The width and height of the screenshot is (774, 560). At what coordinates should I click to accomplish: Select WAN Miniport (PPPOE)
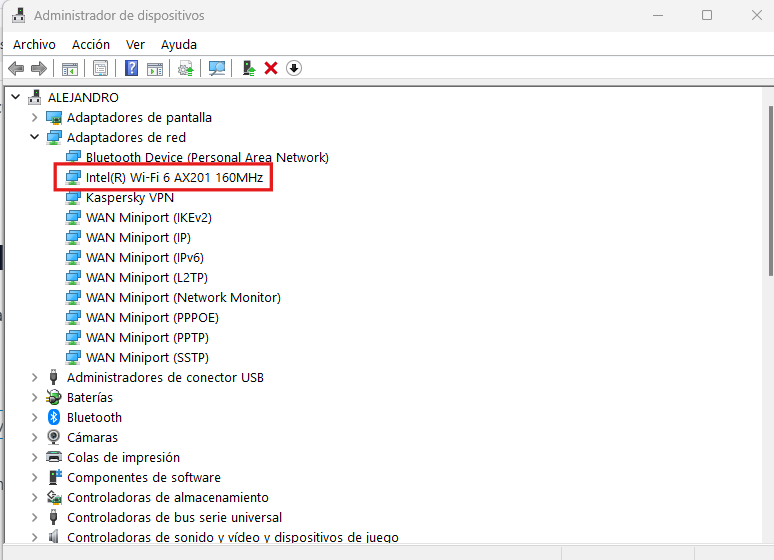coord(152,318)
